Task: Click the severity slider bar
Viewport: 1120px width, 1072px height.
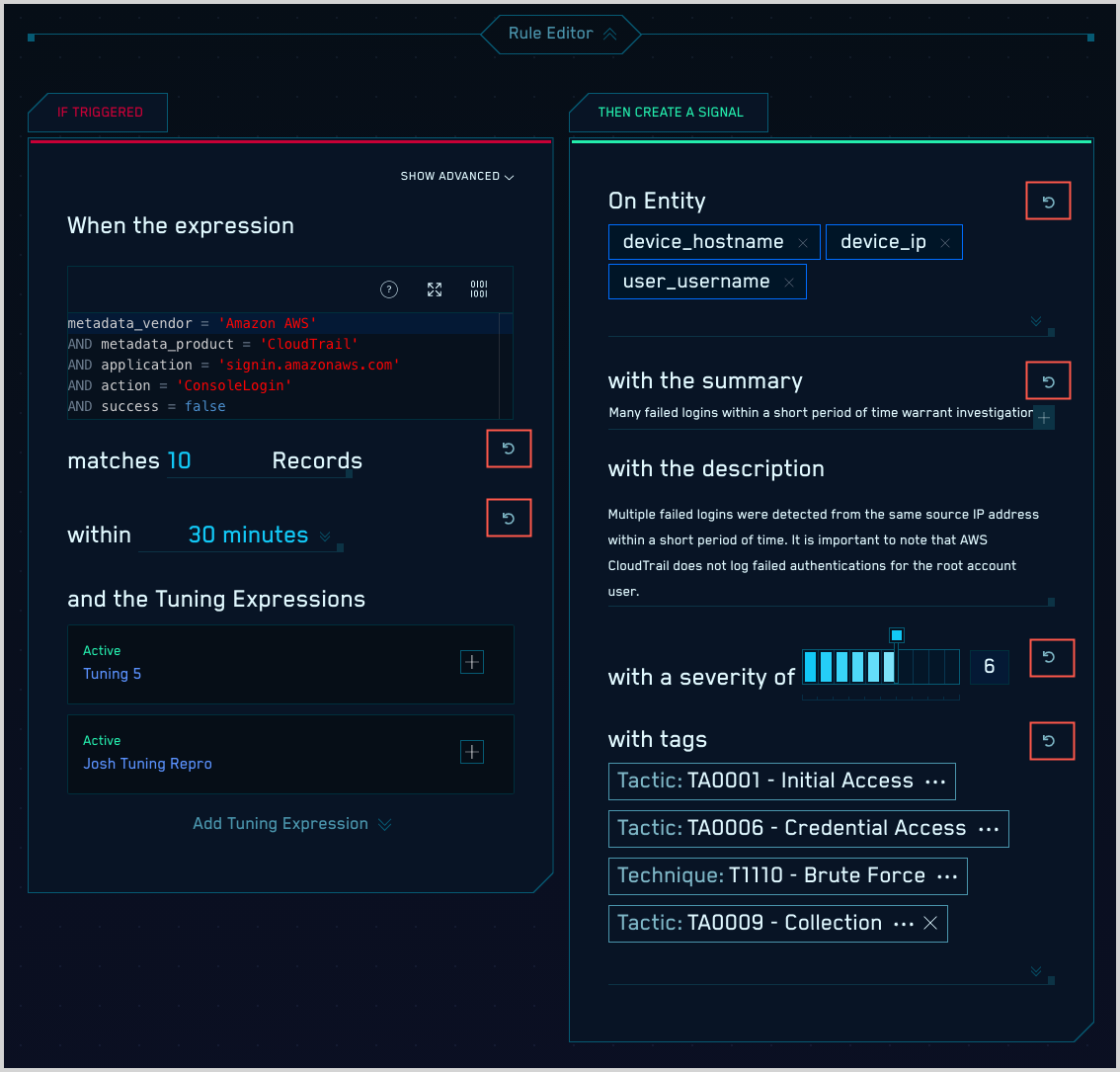Action: click(x=880, y=668)
